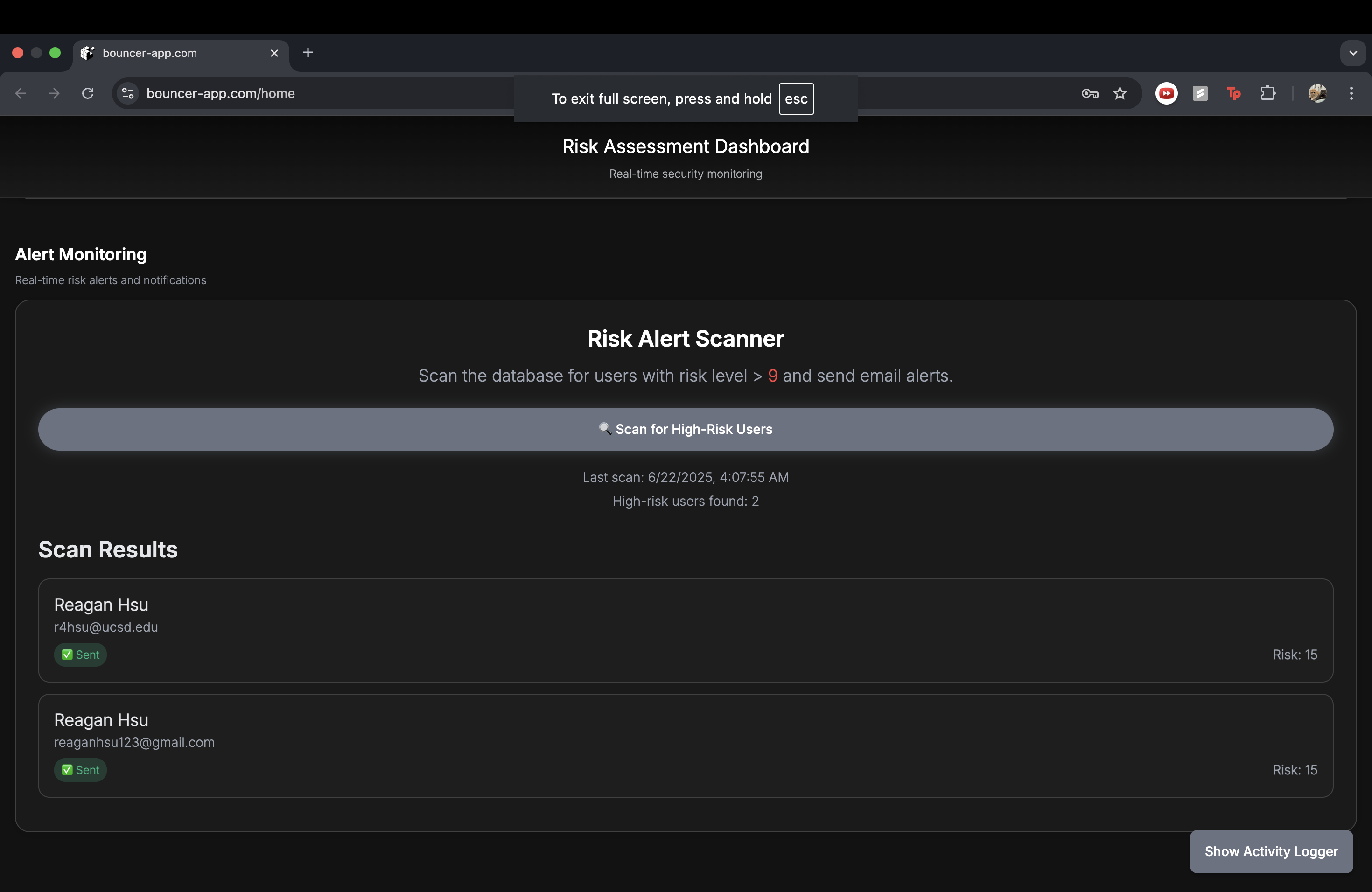
Task: Open the red YouTube extension icon
Action: pyautogui.click(x=1166, y=93)
